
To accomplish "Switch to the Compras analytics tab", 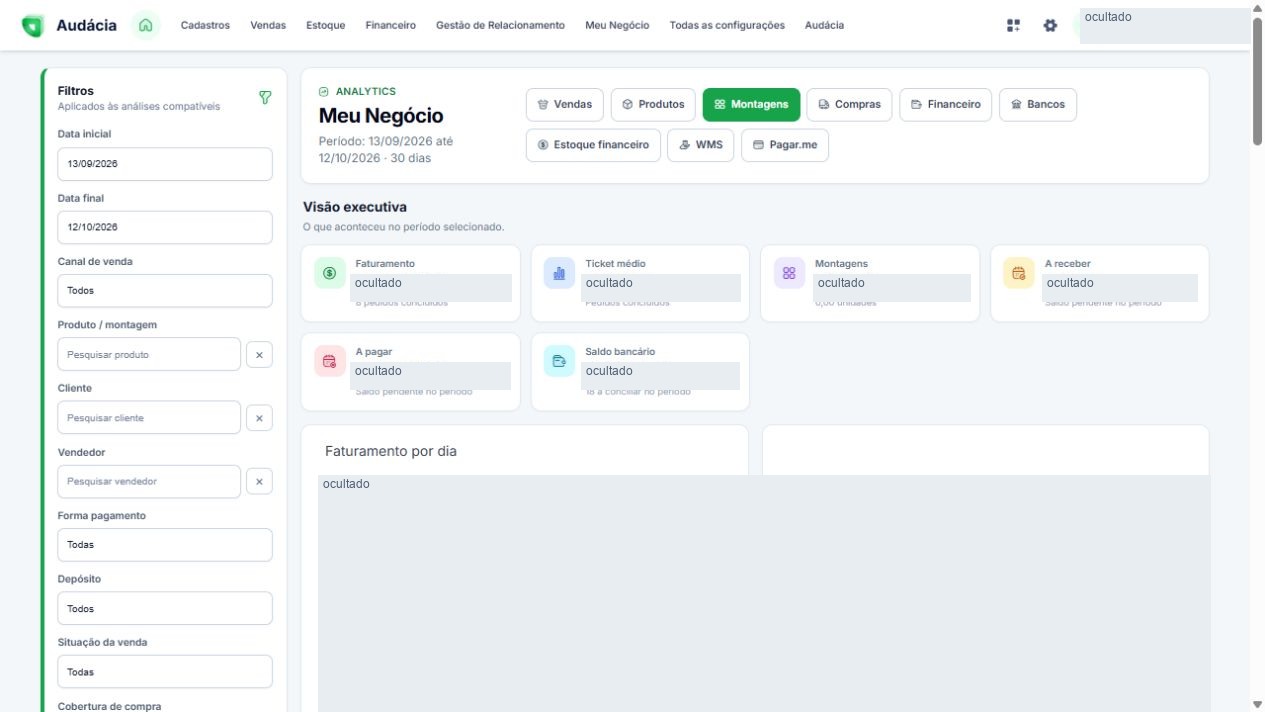I will 849,104.
